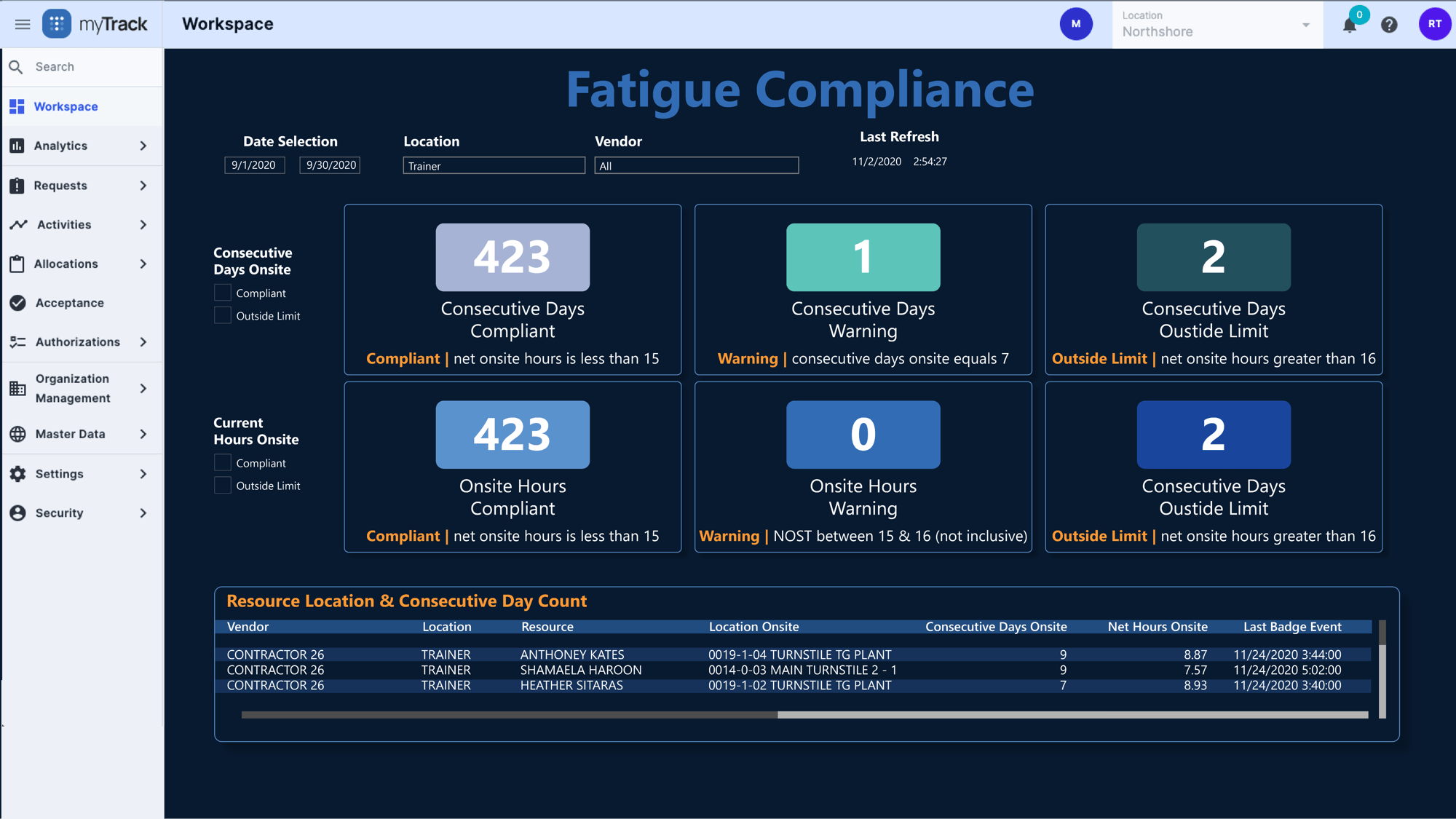1456x819 pixels.
Task: Click the Acceptance checkmark icon
Action: point(18,303)
